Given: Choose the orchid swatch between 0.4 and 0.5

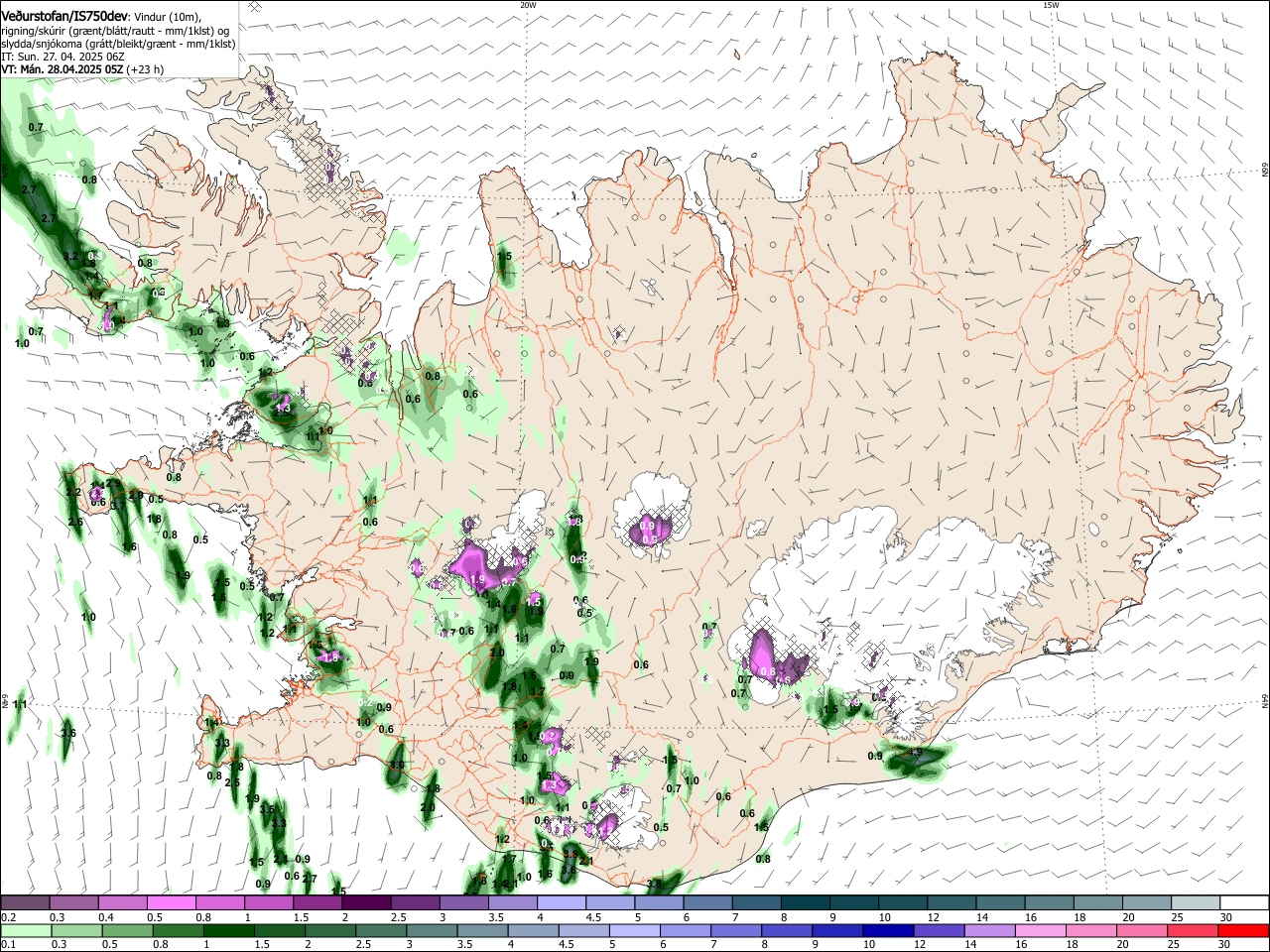Looking at the screenshot, I should click(x=122, y=903).
